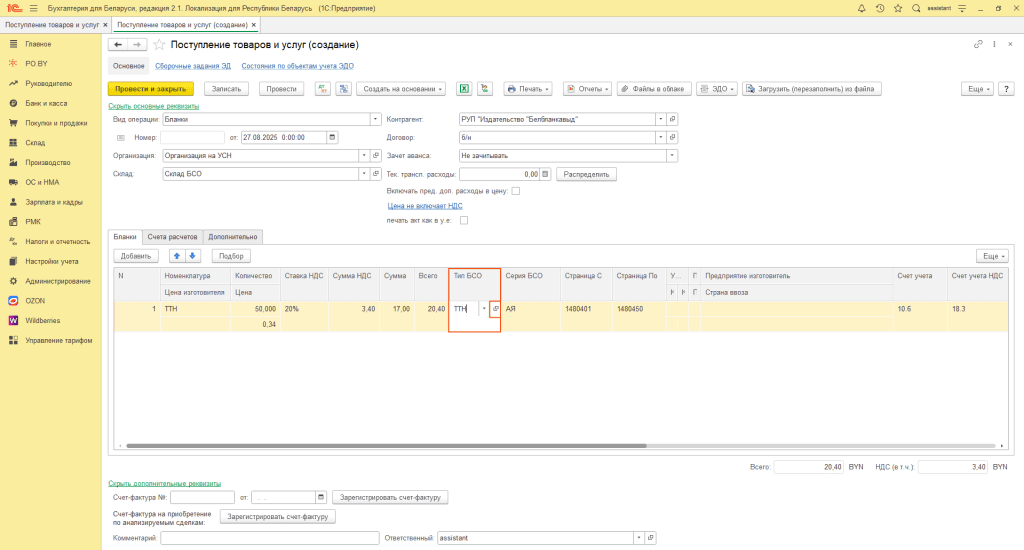The image size is (1024, 550).
Task: Expand Договор dropdown arrow
Action: tap(661, 137)
